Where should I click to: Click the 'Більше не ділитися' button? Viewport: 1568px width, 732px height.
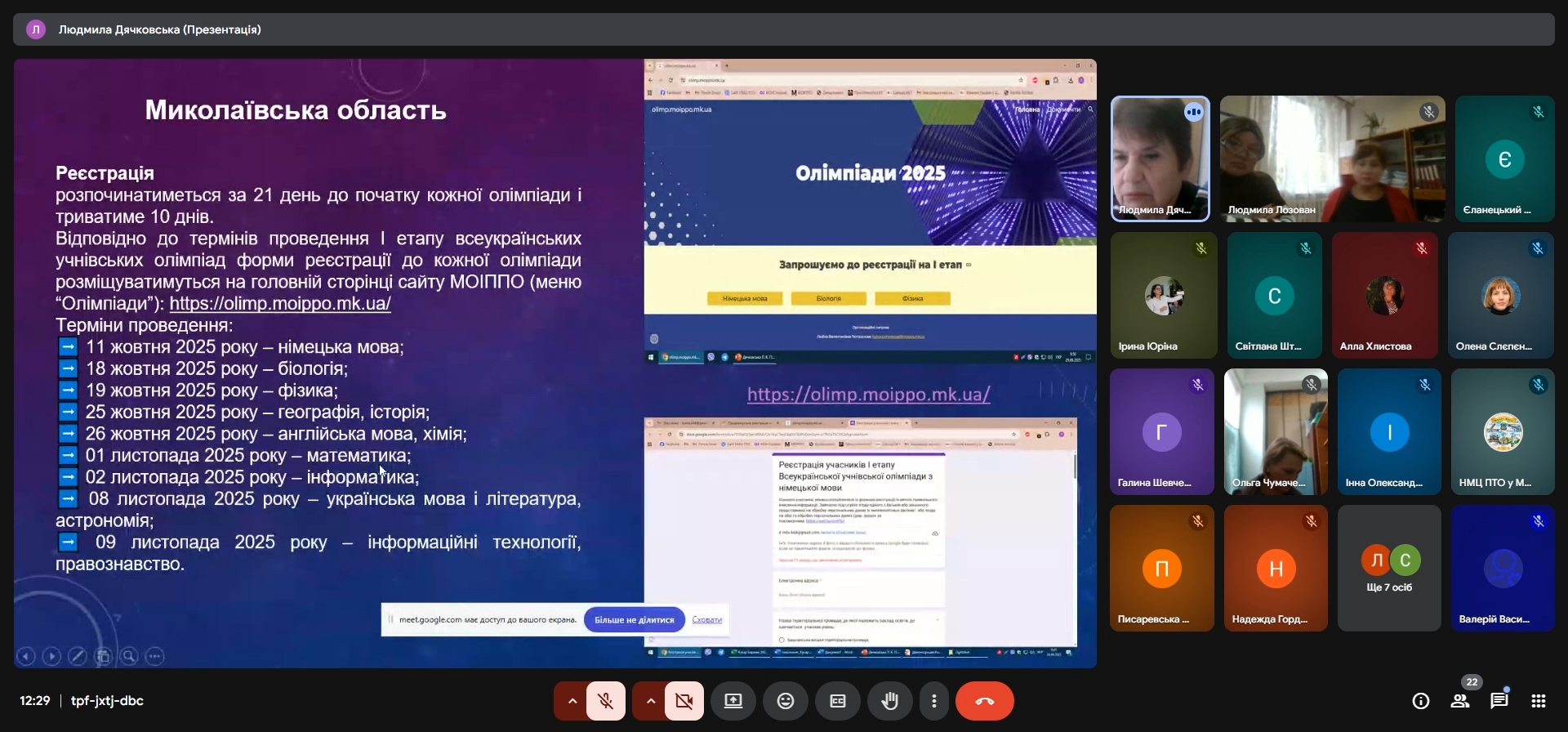click(634, 620)
